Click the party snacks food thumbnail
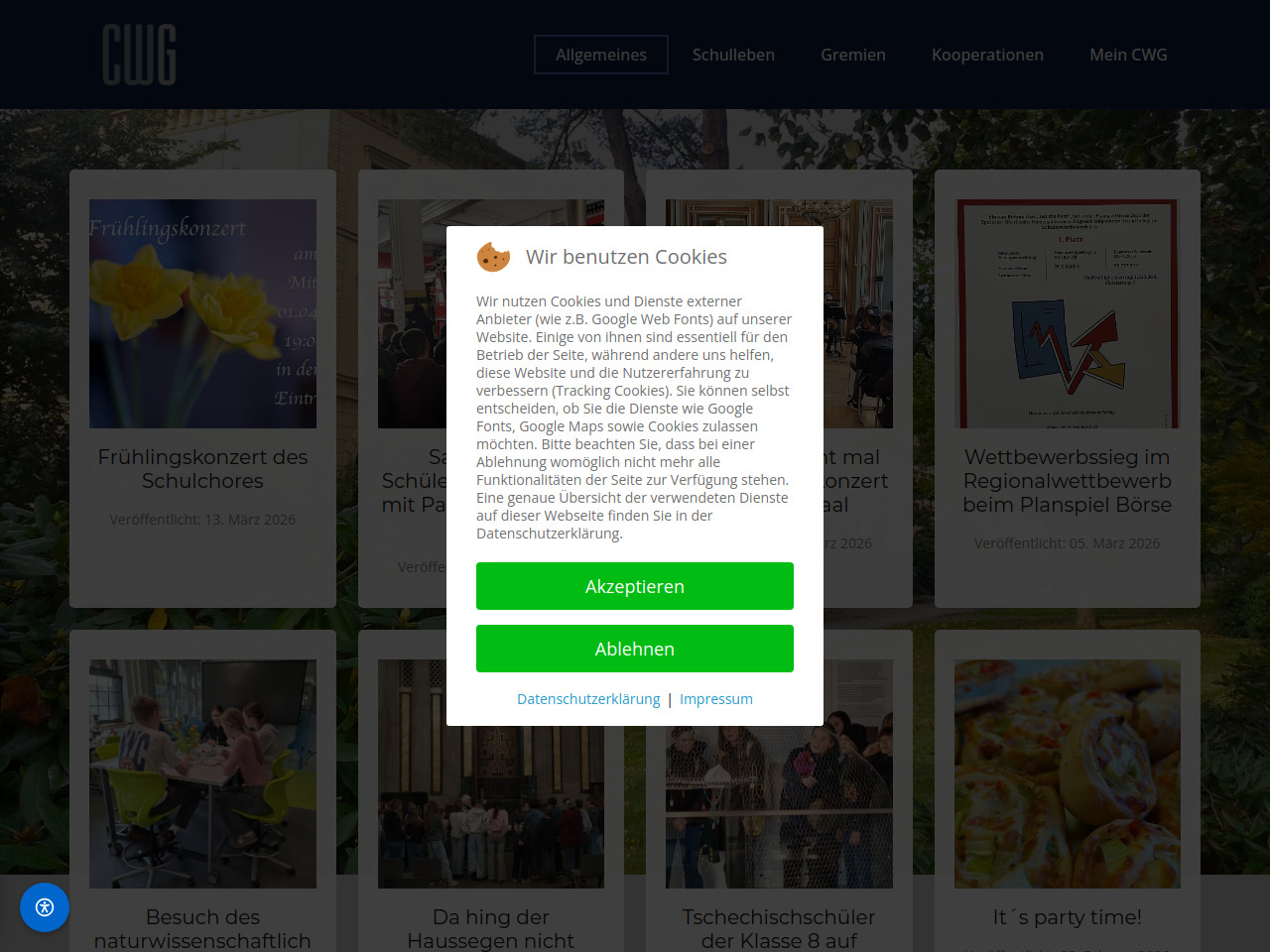Viewport: 1270px width, 952px height. (x=1068, y=773)
